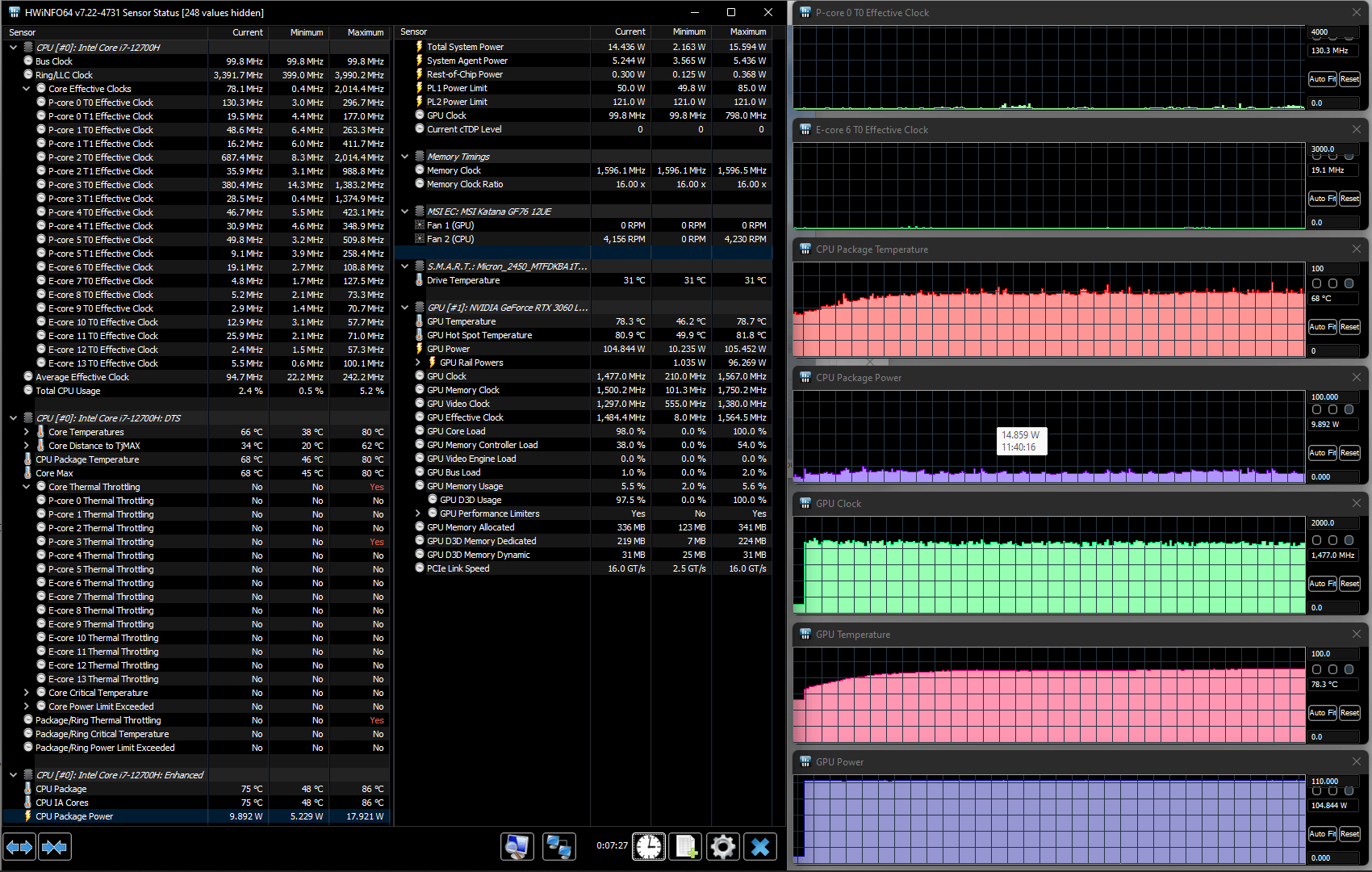This screenshot has width=1372, height=872.
Task: Expand the Core Temperatures group
Action: (x=27, y=432)
